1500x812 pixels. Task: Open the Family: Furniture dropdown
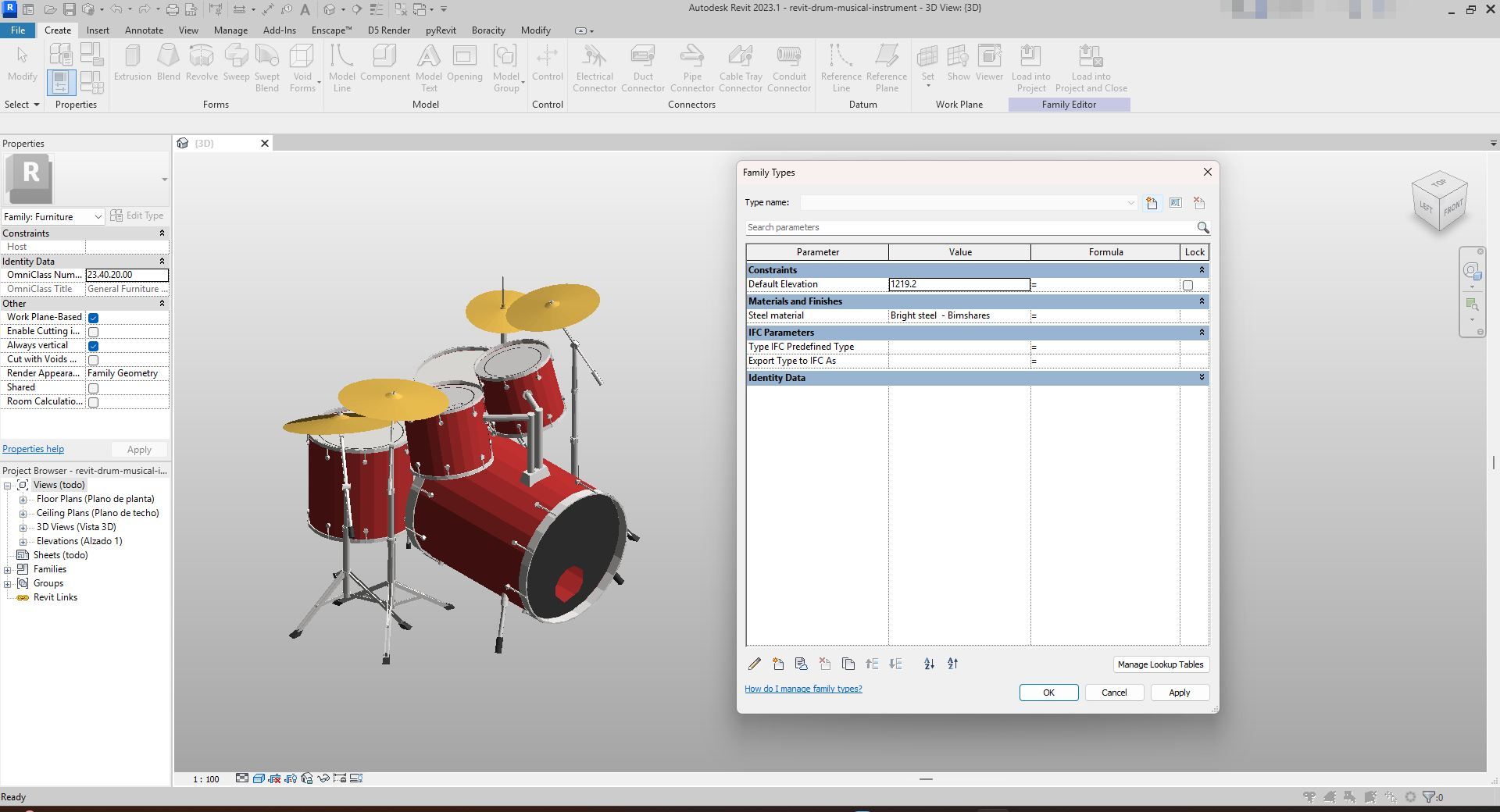point(98,217)
